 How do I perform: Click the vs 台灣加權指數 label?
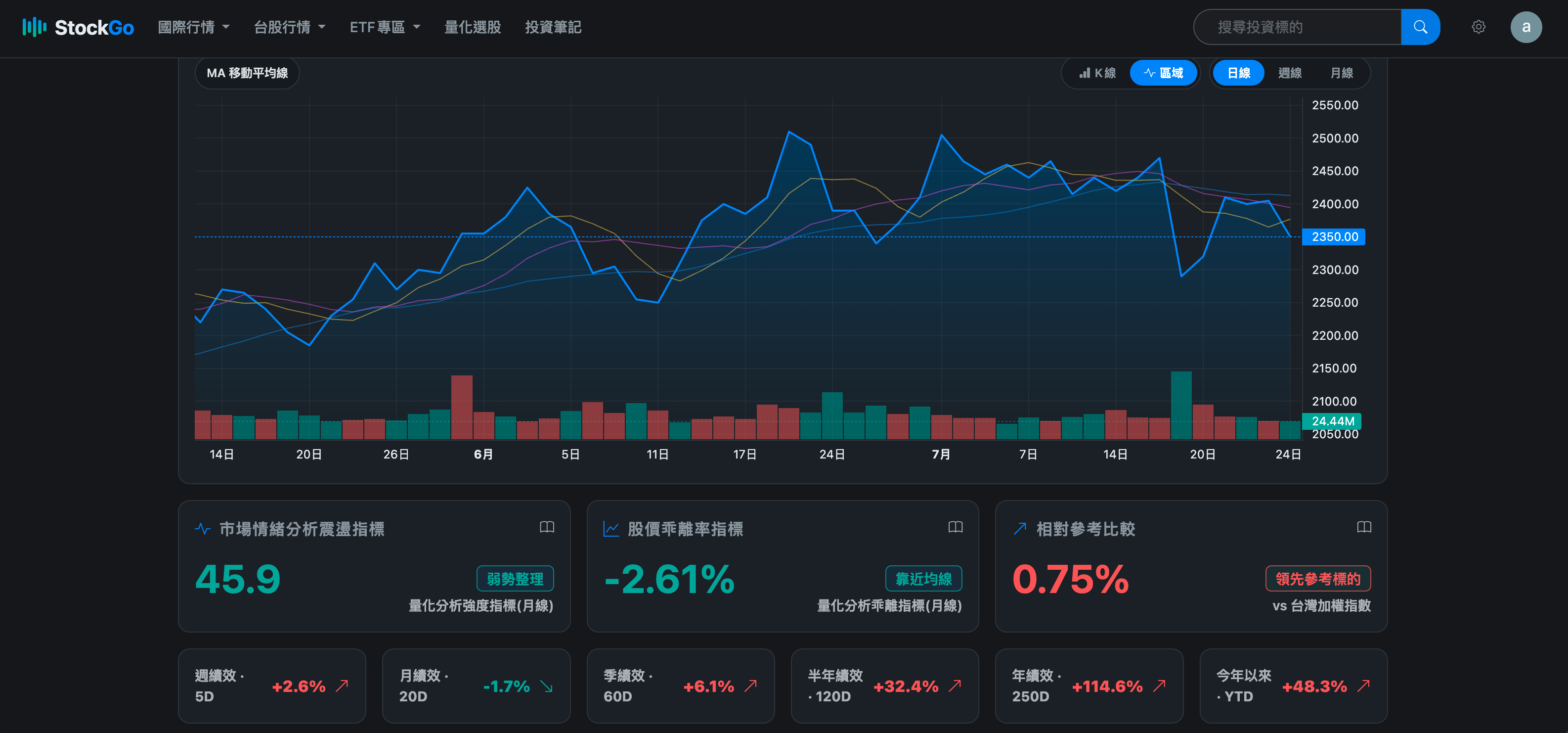coord(1321,606)
